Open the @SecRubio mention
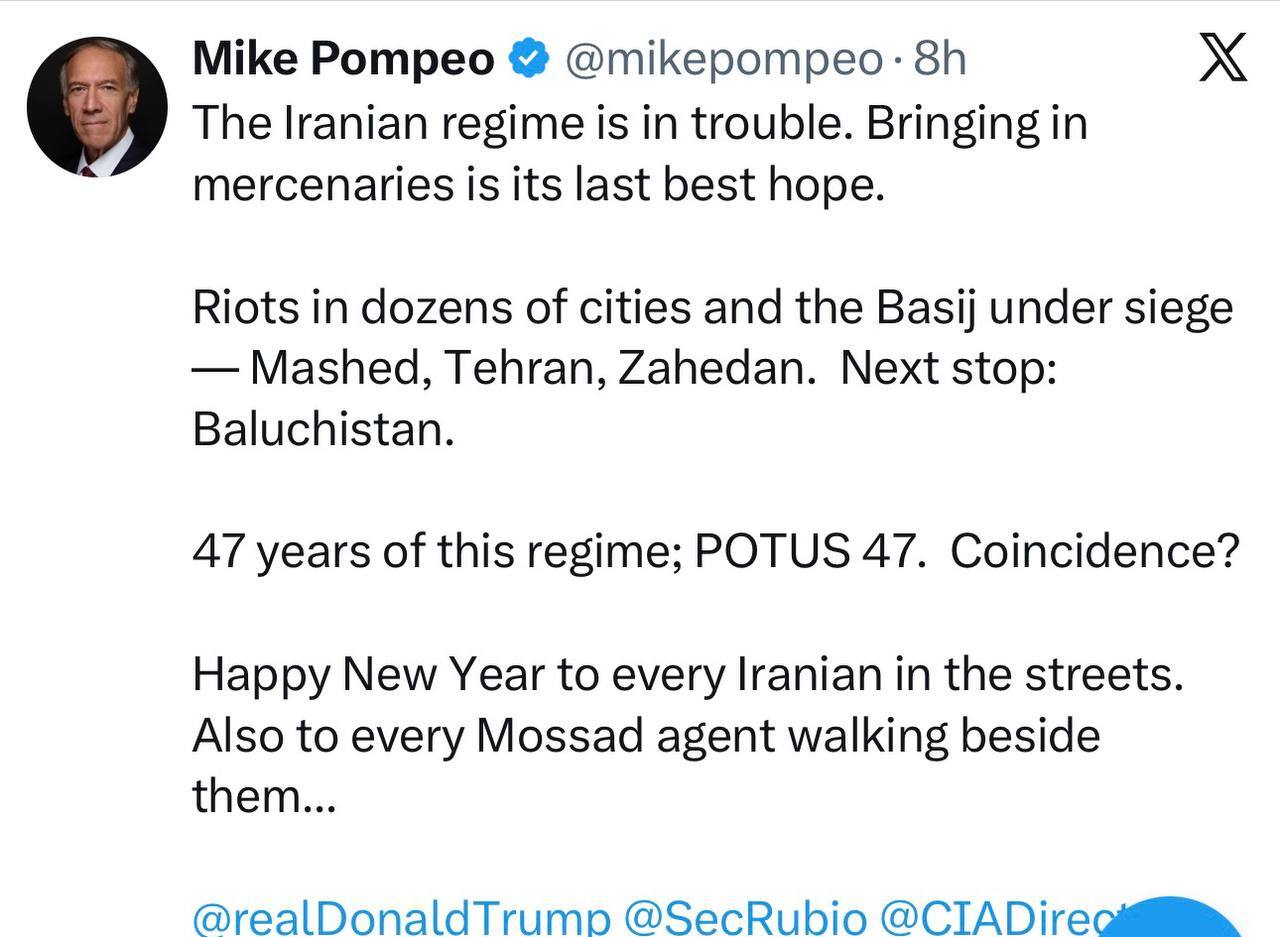The width and height of the screenshot is (1280, 937). point(745,918)
